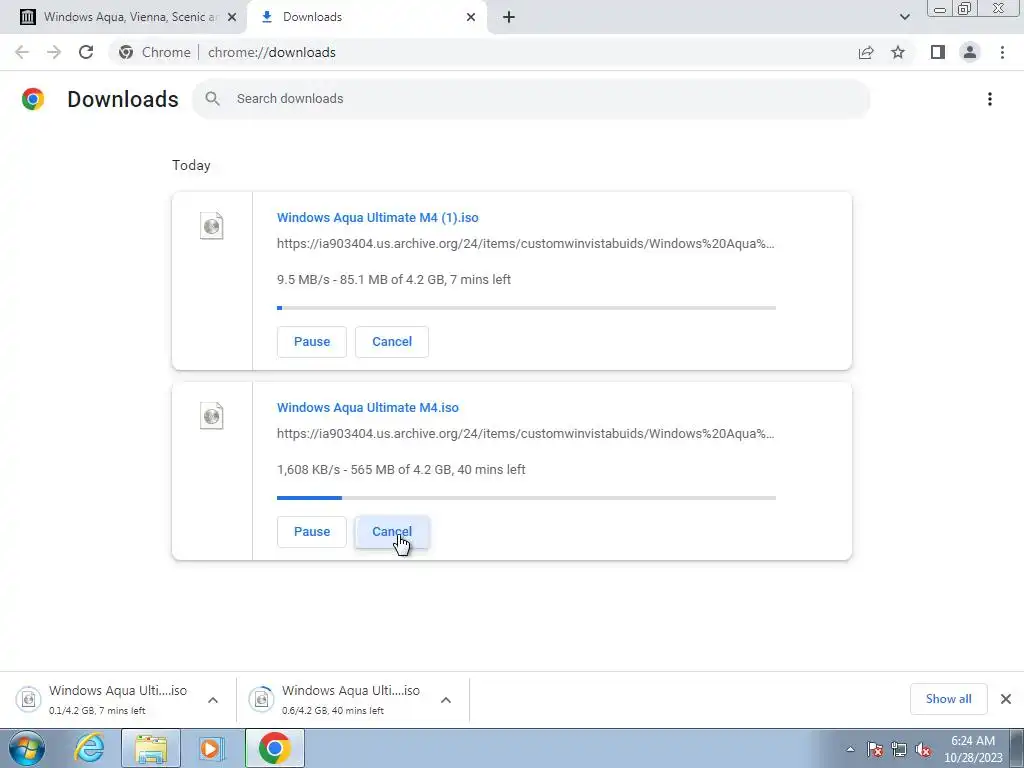Click the ISO file icon for M4 (1).iso
Image resolution: width=1024 pixels, height=768 pixels.
212,226
